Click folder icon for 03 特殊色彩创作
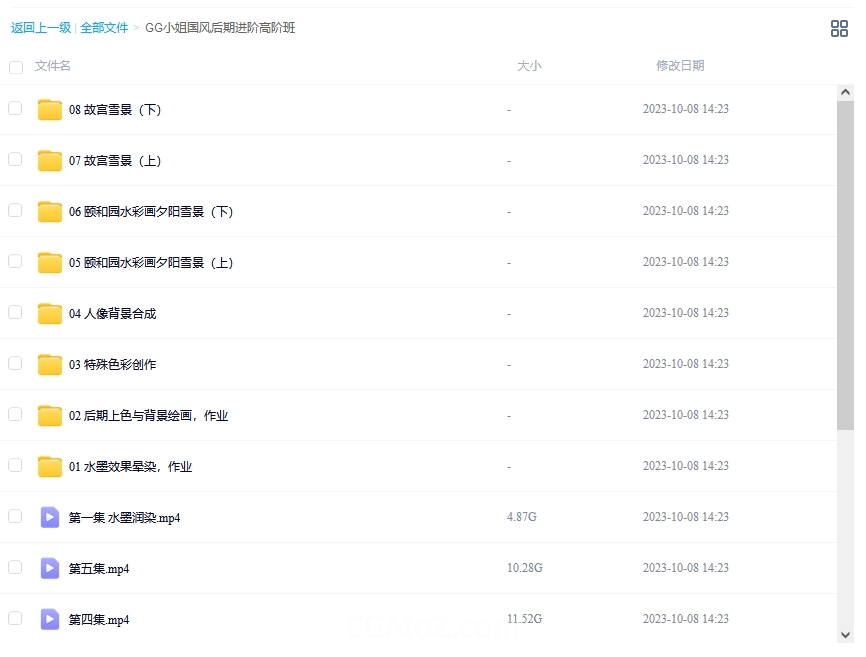The width and height of the screenshot is (866, 657). coord(50,365)
